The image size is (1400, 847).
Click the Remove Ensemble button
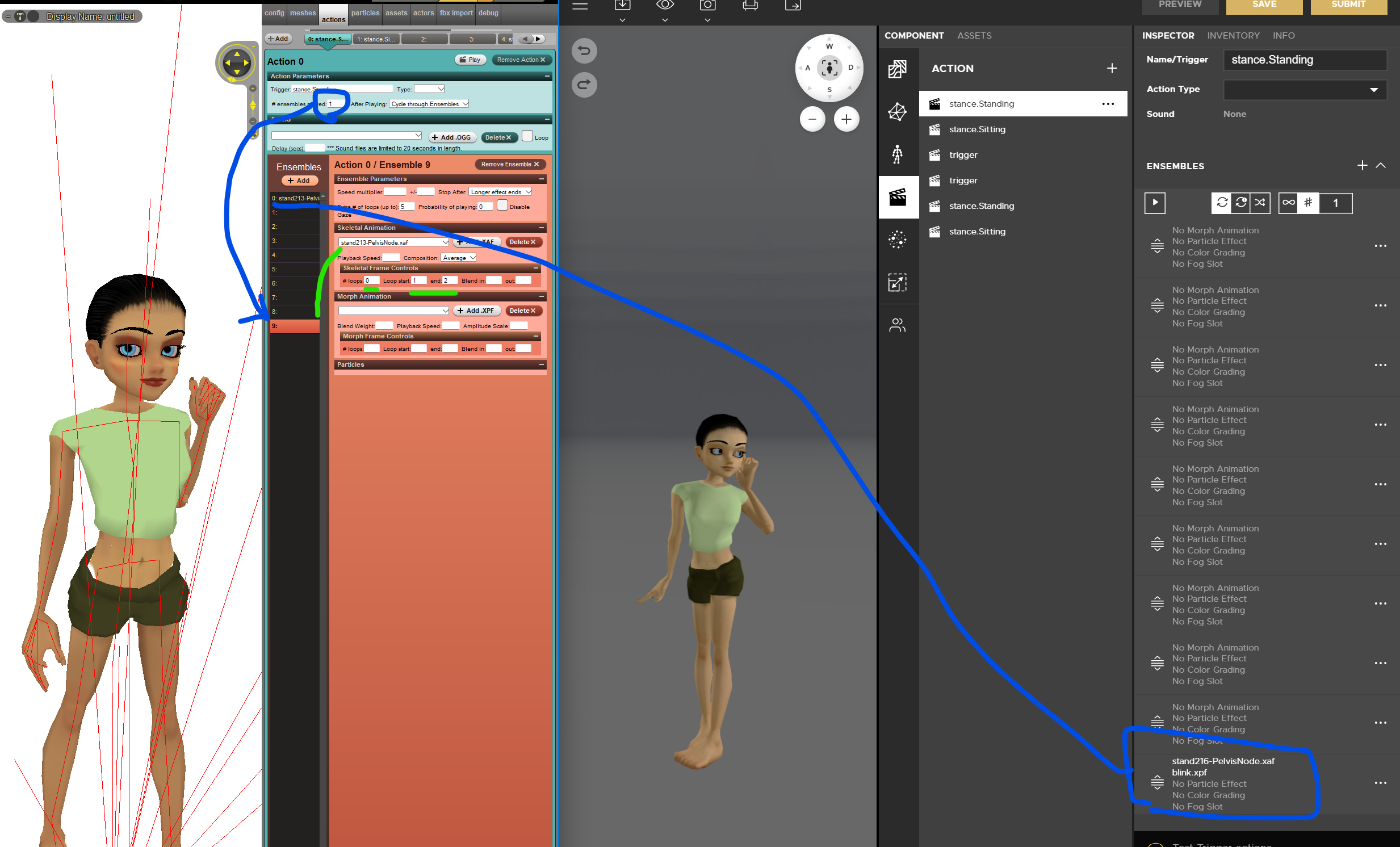(510, 164)
